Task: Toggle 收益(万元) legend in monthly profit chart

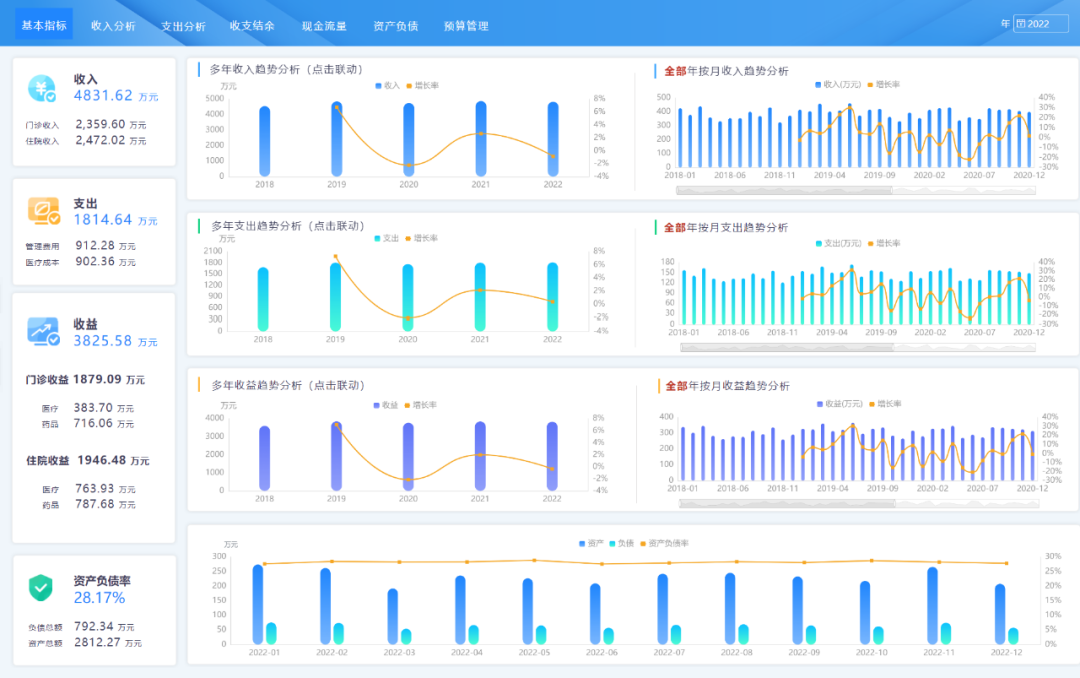Action: pyautogui.click(x=840, y=404)
